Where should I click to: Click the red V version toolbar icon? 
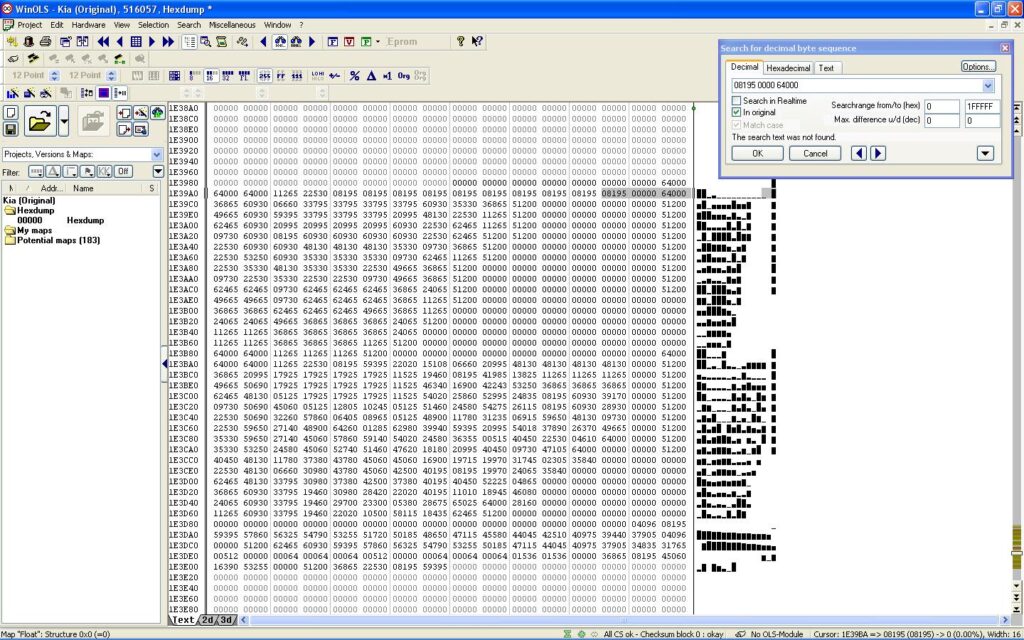pyautogui.click(x=349, y=42)
